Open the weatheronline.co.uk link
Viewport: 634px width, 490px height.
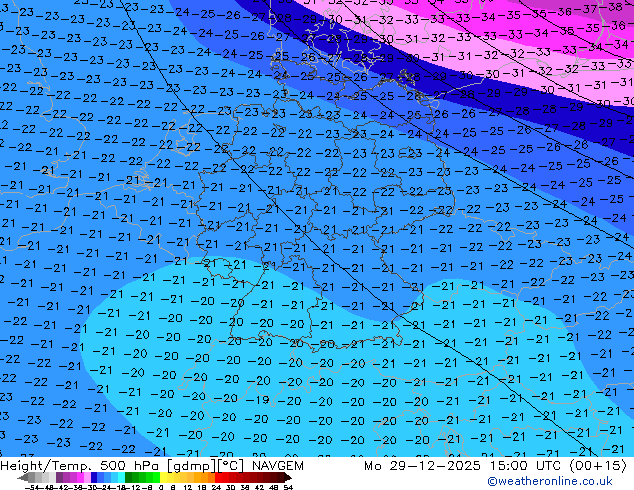[550, 481]
